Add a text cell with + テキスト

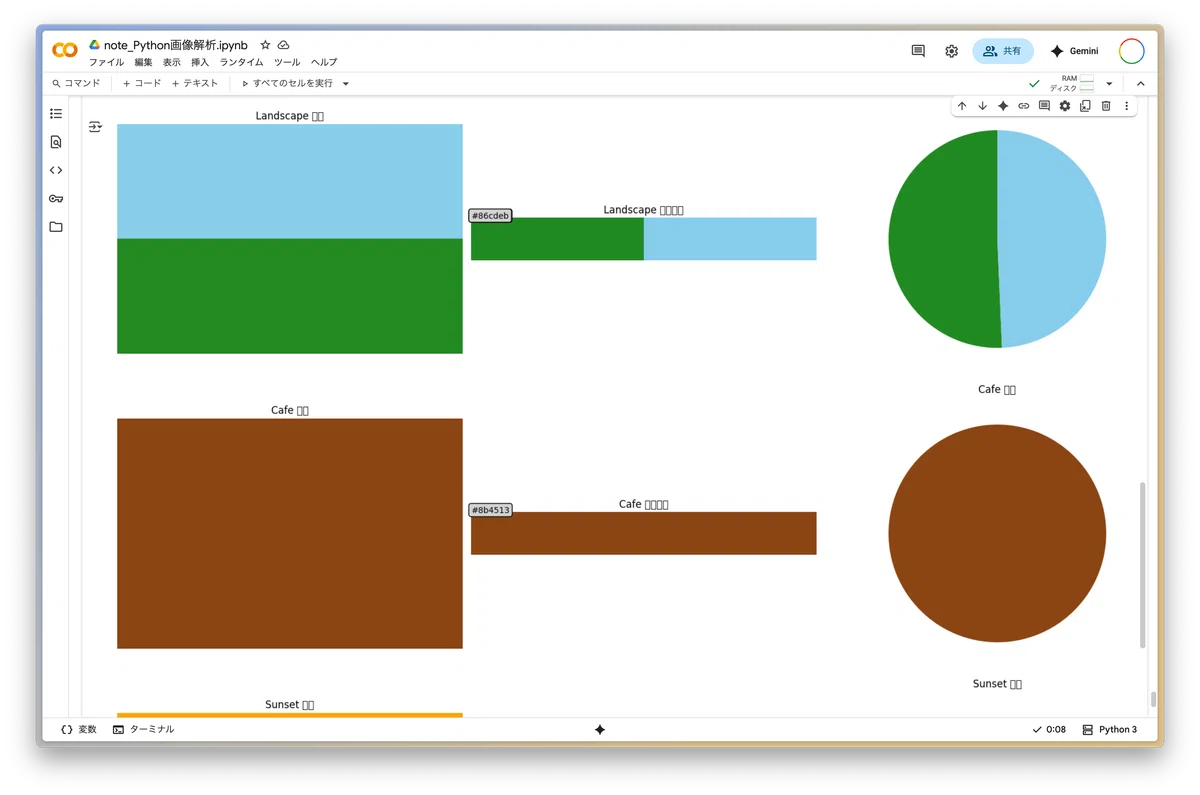click(195, 84)
